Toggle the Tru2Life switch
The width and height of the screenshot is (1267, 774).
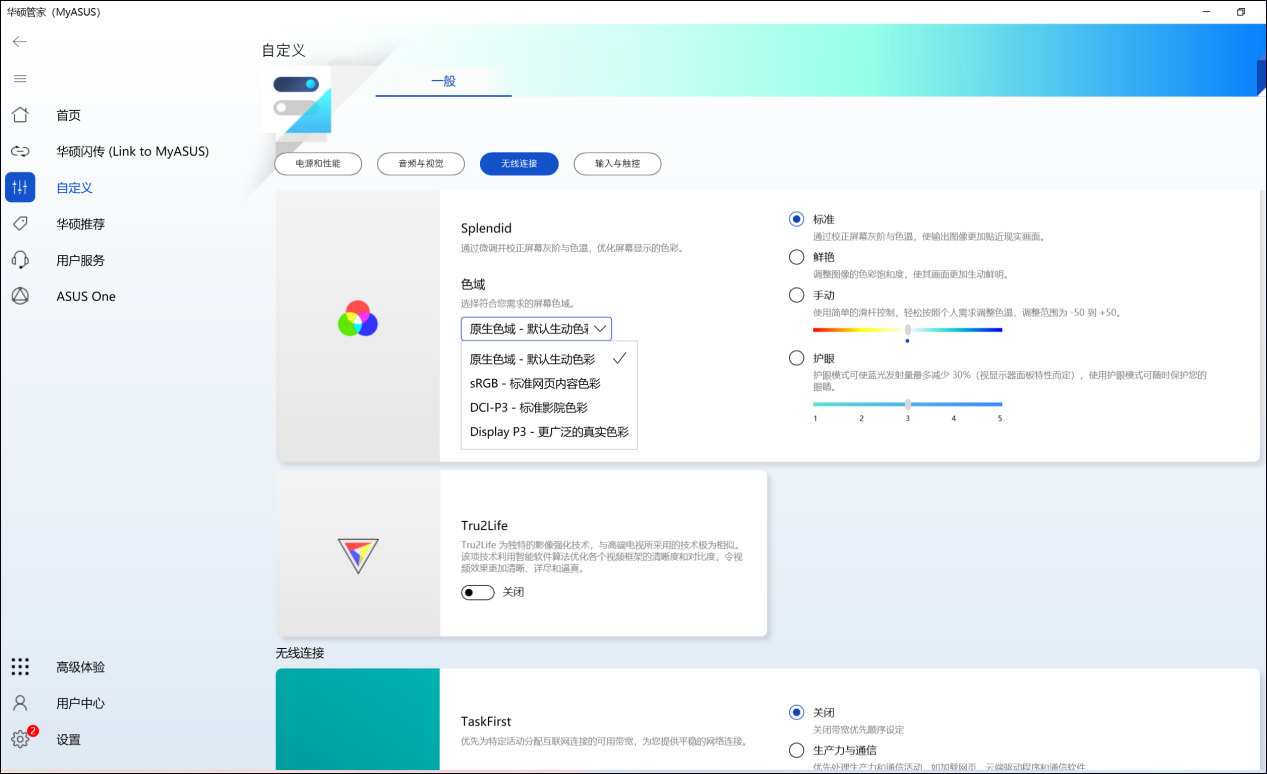(x=478, y=592)
